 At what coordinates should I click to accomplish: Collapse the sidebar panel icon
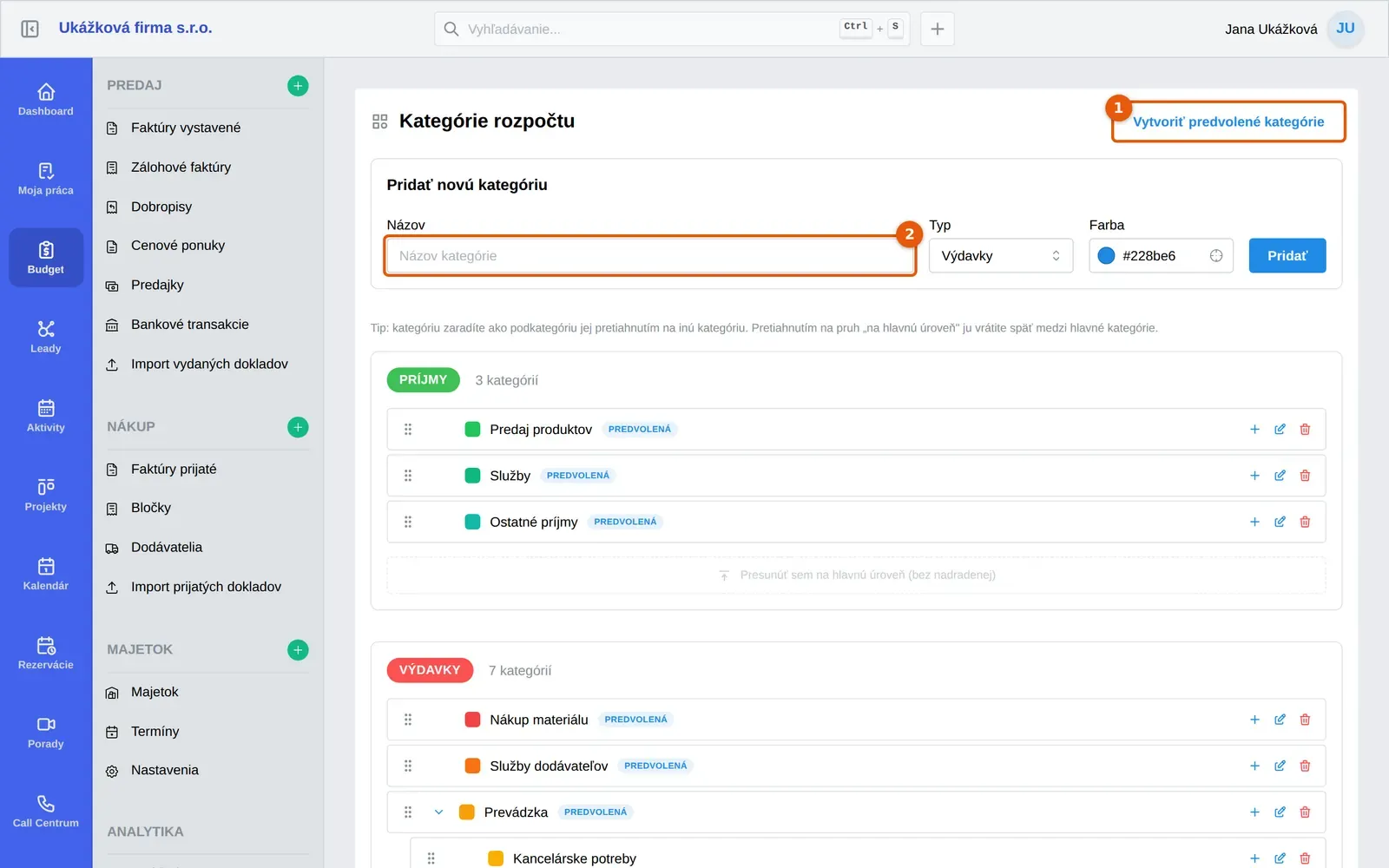(x=30, y=29)
